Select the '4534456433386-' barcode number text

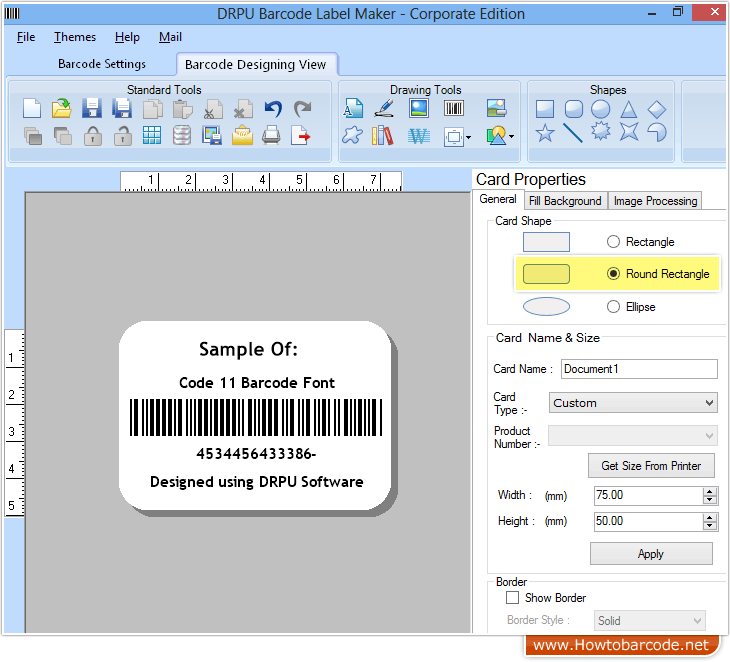(x=256, y=454)
